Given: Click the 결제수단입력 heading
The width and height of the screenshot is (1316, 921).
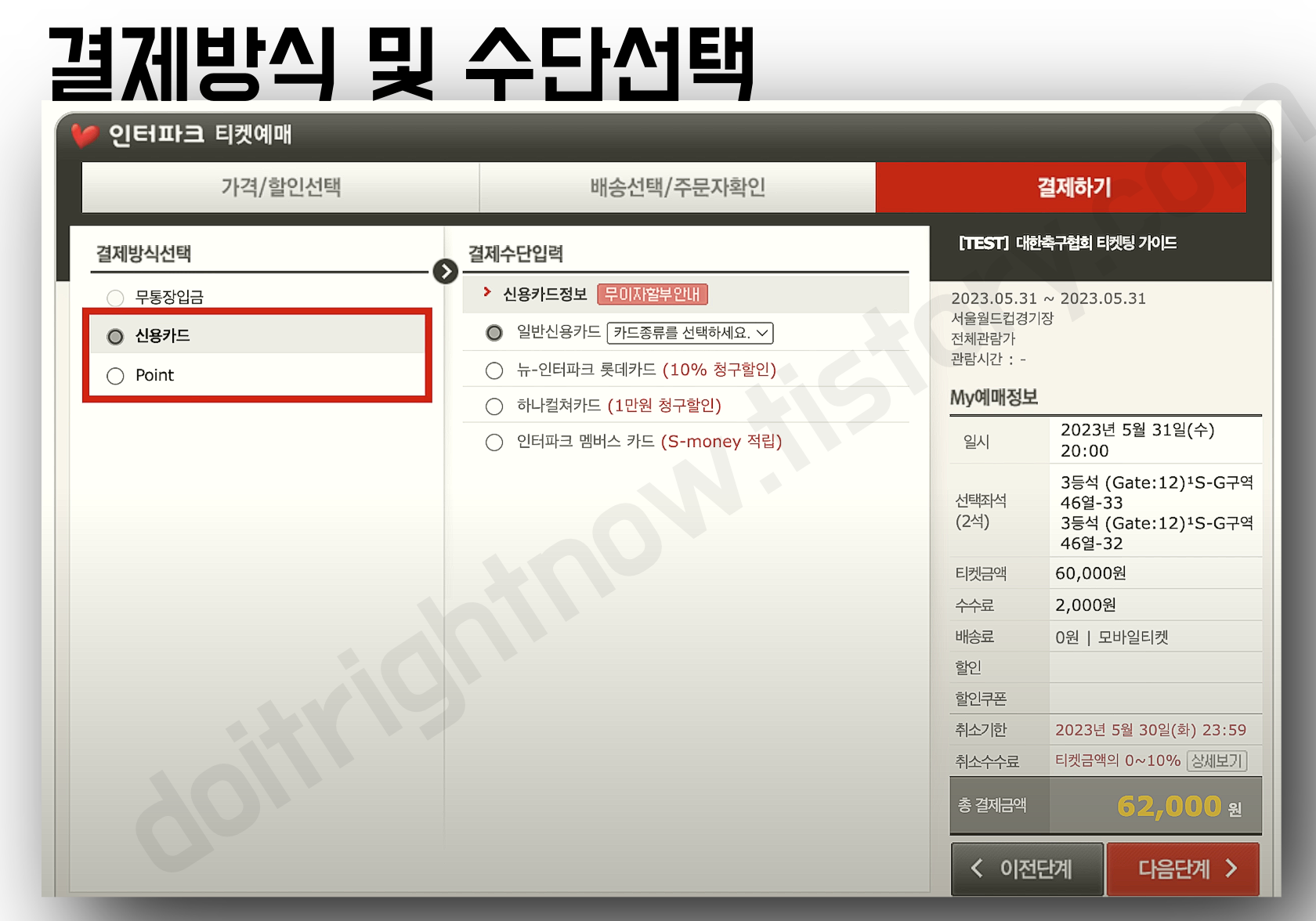Looking at the screenshot, I should (x=515, y=254).
